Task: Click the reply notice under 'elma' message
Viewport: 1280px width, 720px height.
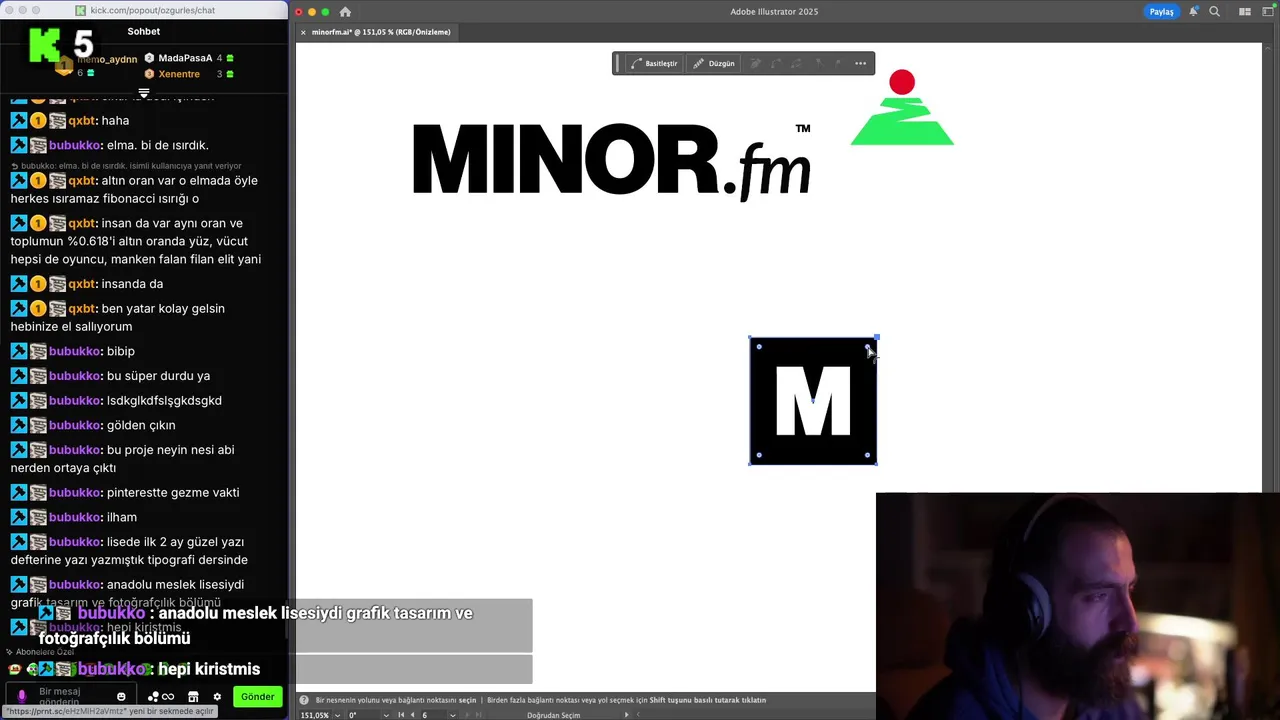Action: pos(126,166)
